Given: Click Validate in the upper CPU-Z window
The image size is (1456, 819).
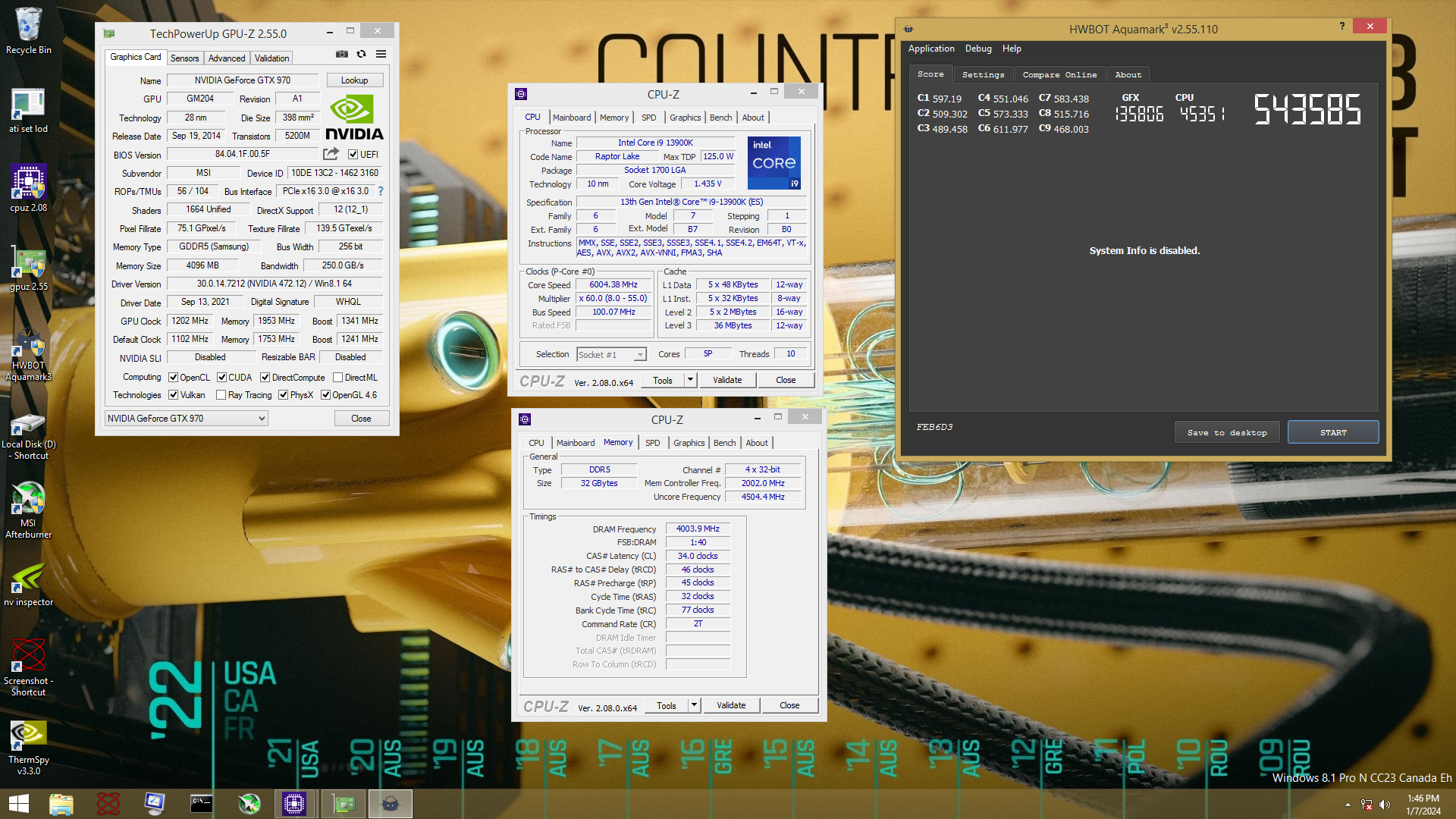Looking at the screenshot, I should [727, 380].
